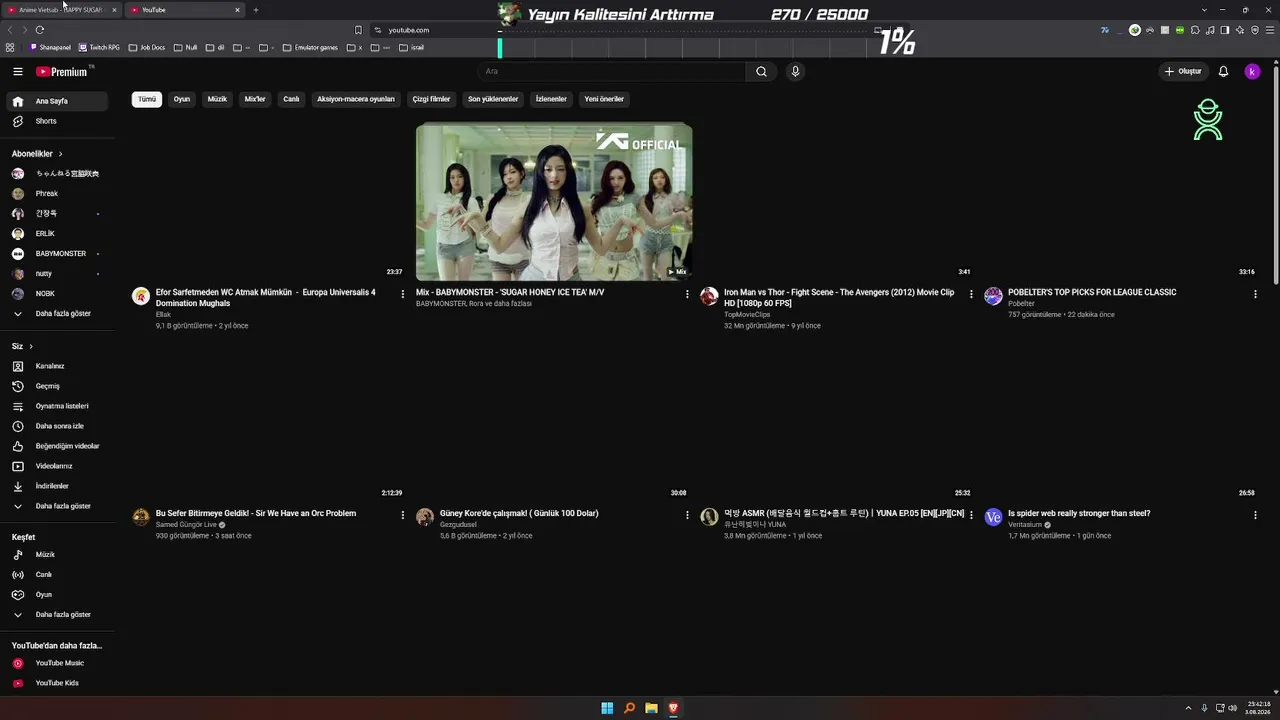Select the Oyun filter chip
The width and height of the screenshot is (1280, 720).
[181, 99]
